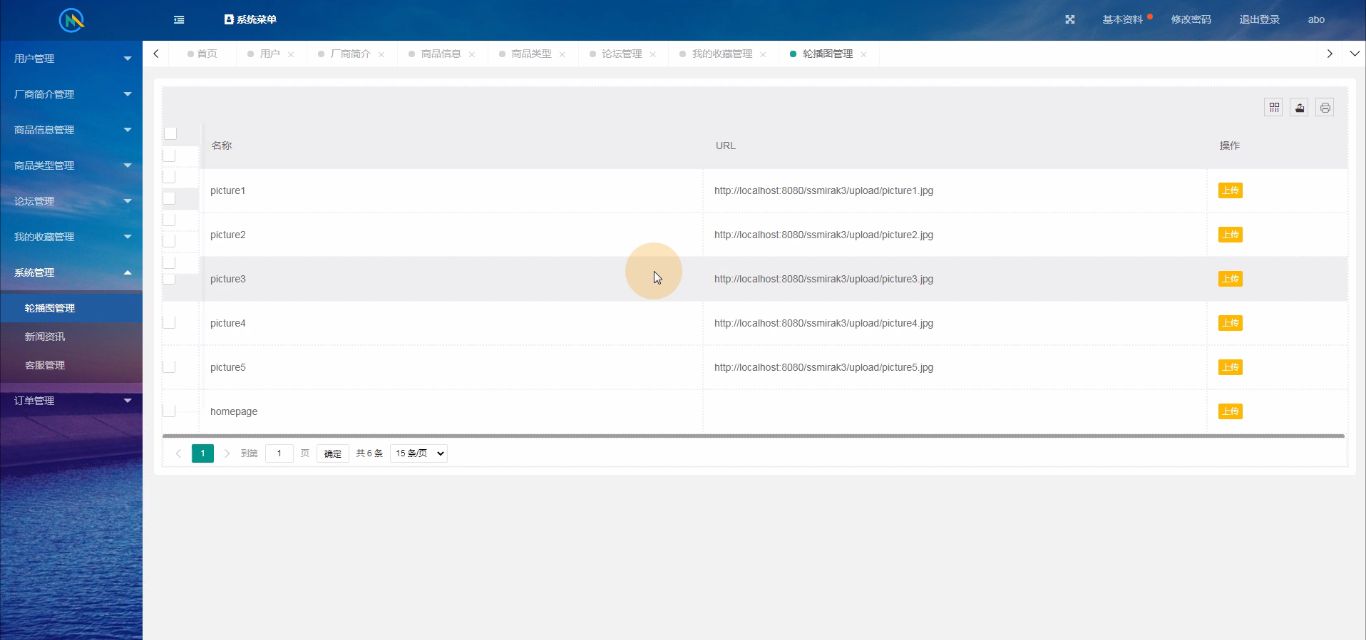Close the 我的收藏管理 tab
The height and width of the screenshot is (640, 1366).
pyautogui.click(x=763, y=55)
